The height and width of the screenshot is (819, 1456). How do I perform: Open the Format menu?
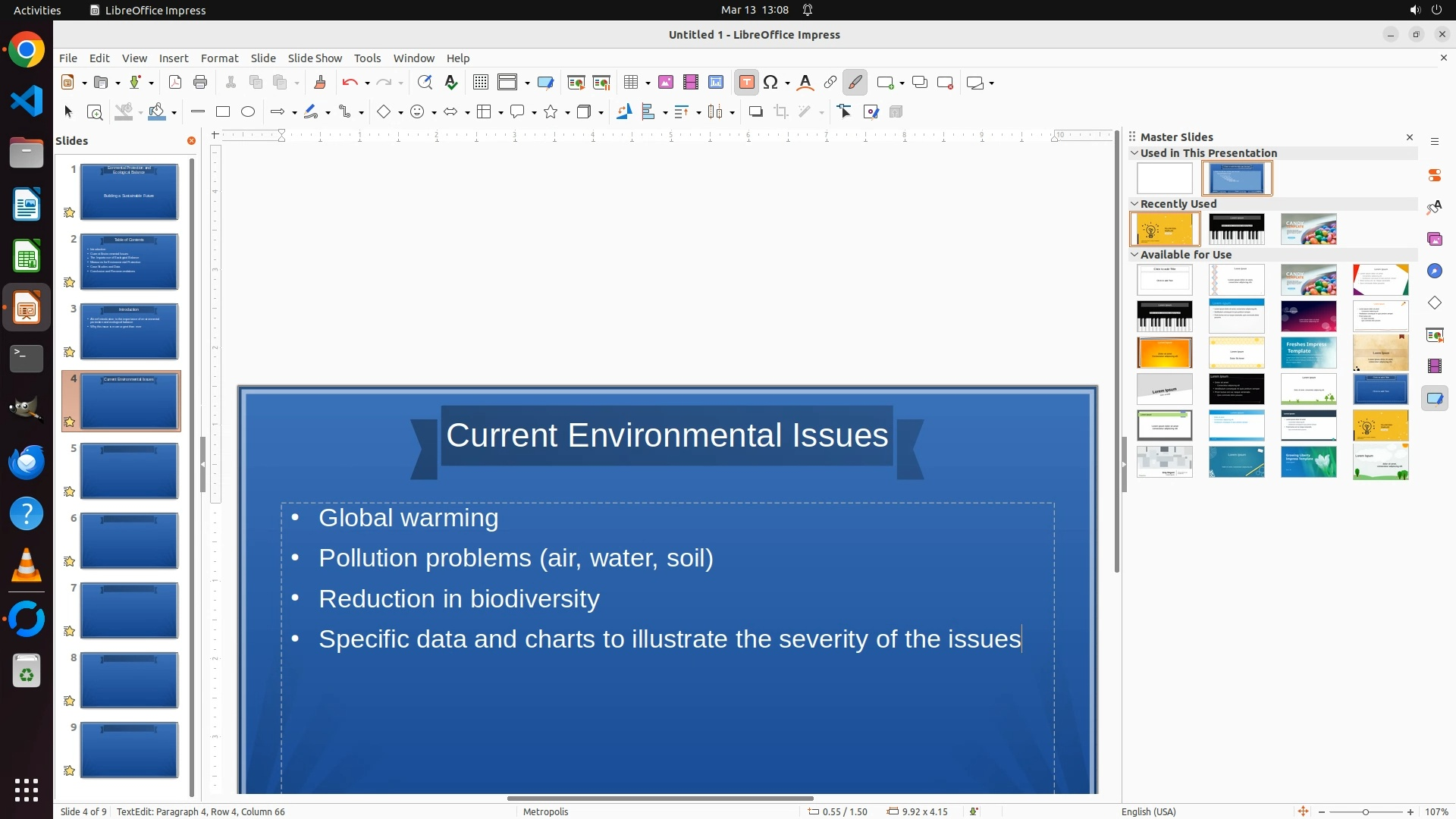(219, 58)
